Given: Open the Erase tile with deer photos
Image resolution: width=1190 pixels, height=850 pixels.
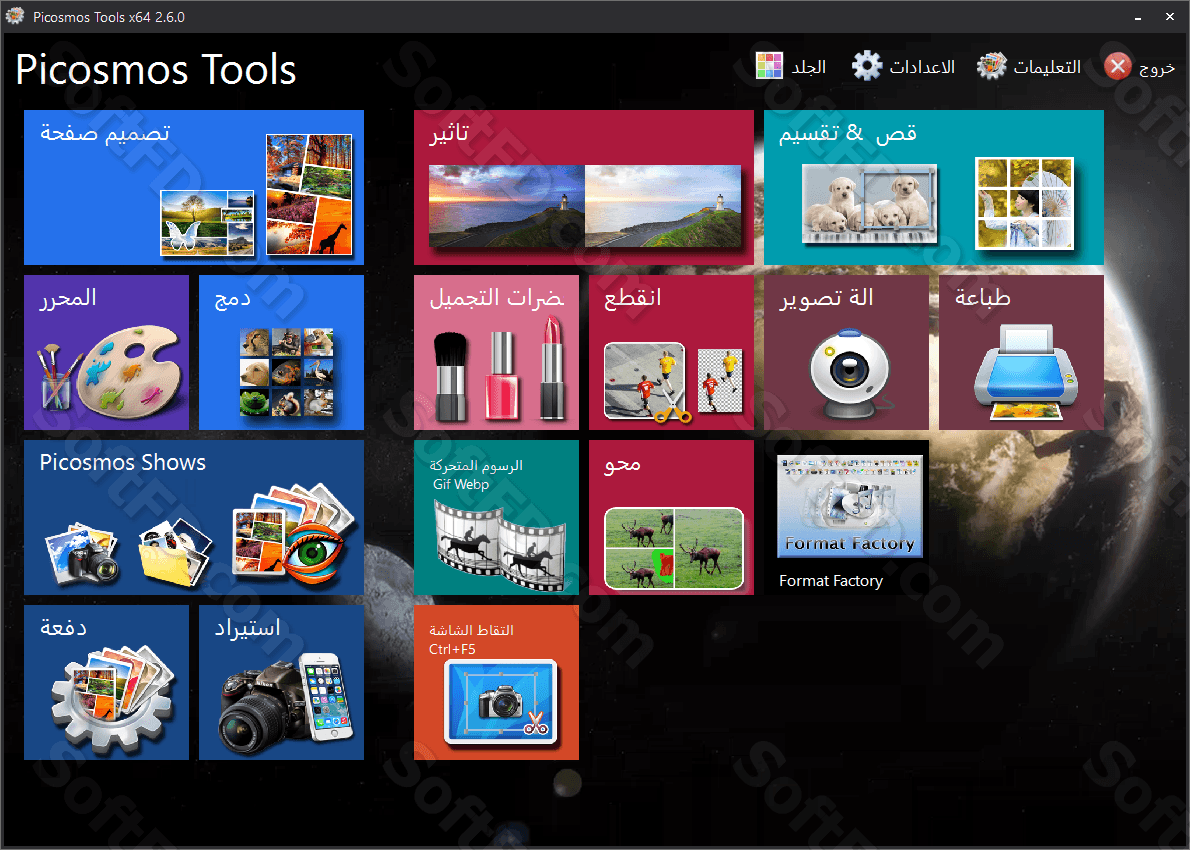Looking at the screenshot, I should 671,518.
